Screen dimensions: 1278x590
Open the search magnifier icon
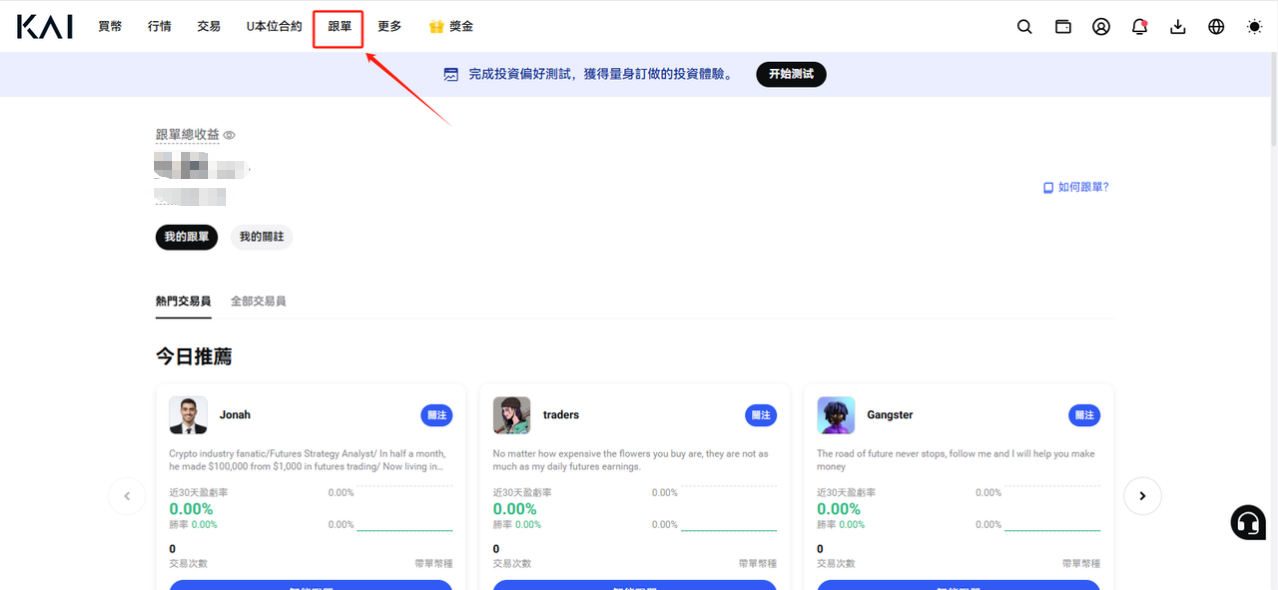[1024, 27]
